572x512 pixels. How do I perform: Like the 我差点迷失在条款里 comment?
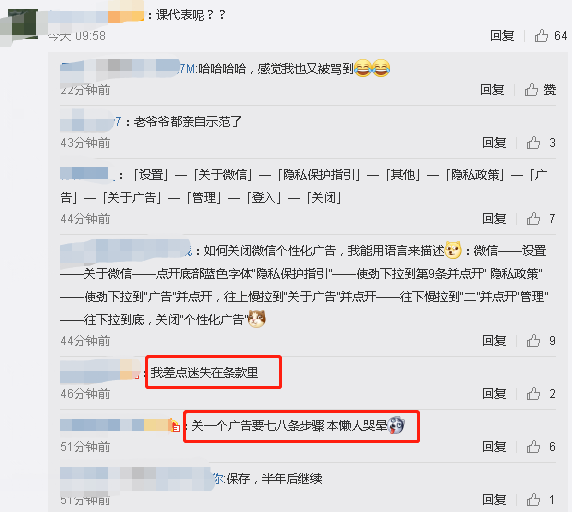[x=533, y=393]
